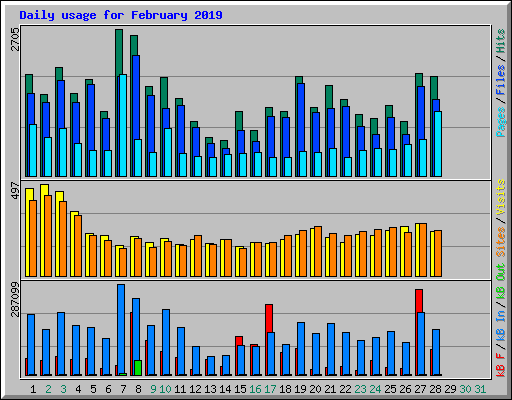Click the tallest green hits bar for day 7
Screen dimensions: 512x400
pos(119,53)
